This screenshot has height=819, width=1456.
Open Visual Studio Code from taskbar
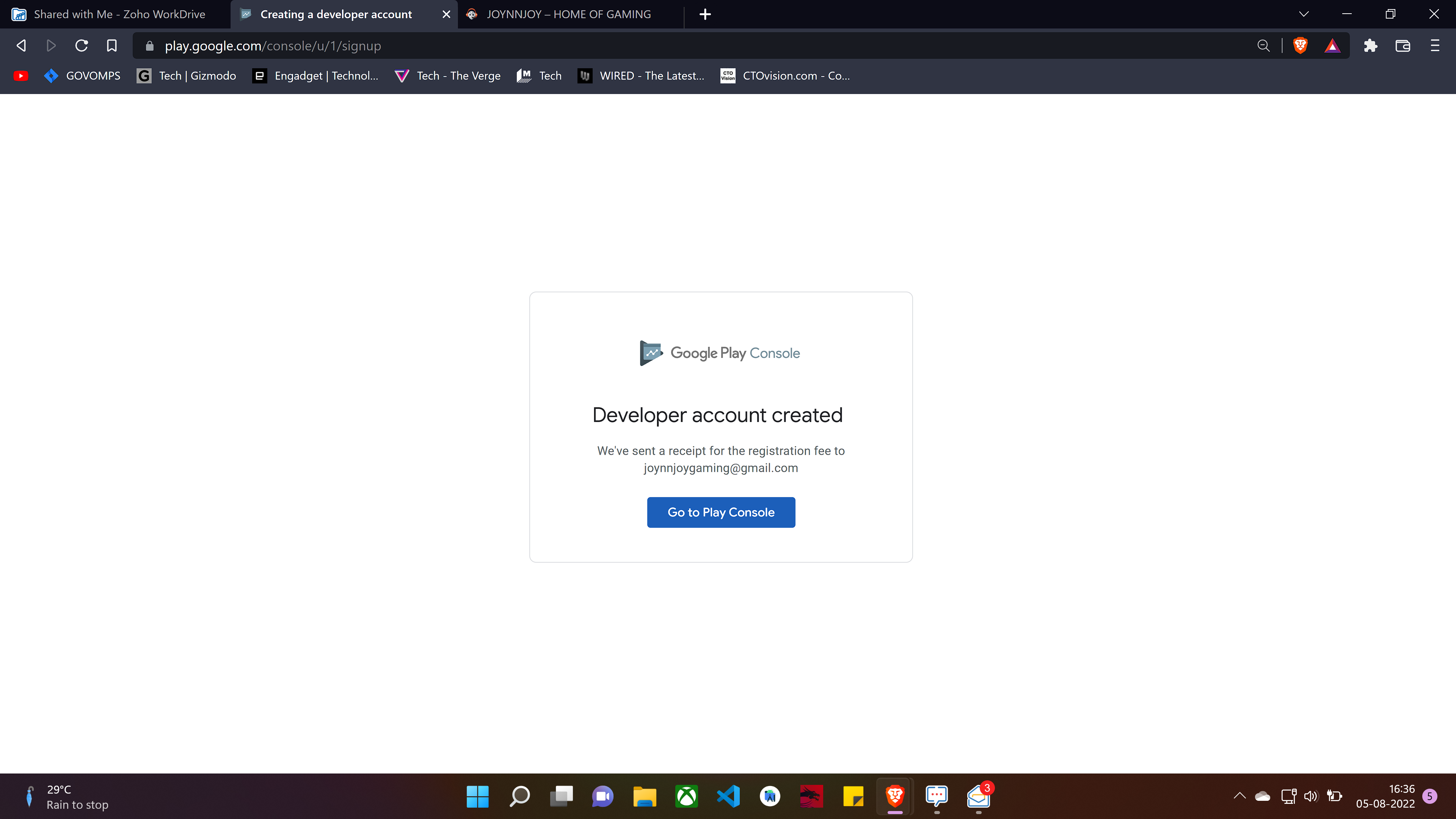point(728,796)
